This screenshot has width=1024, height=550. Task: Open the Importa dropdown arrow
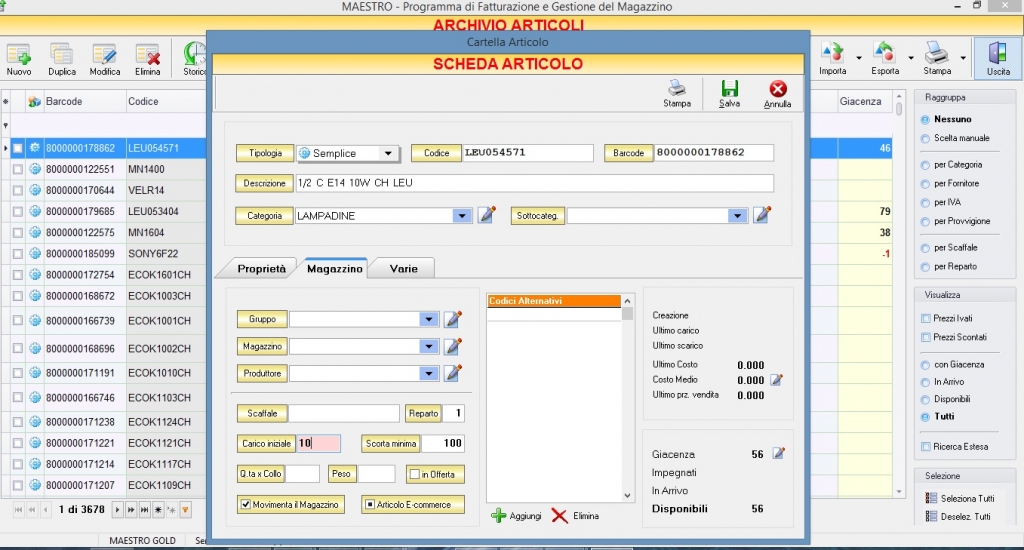pyautogui.click(x=859, y=57)
